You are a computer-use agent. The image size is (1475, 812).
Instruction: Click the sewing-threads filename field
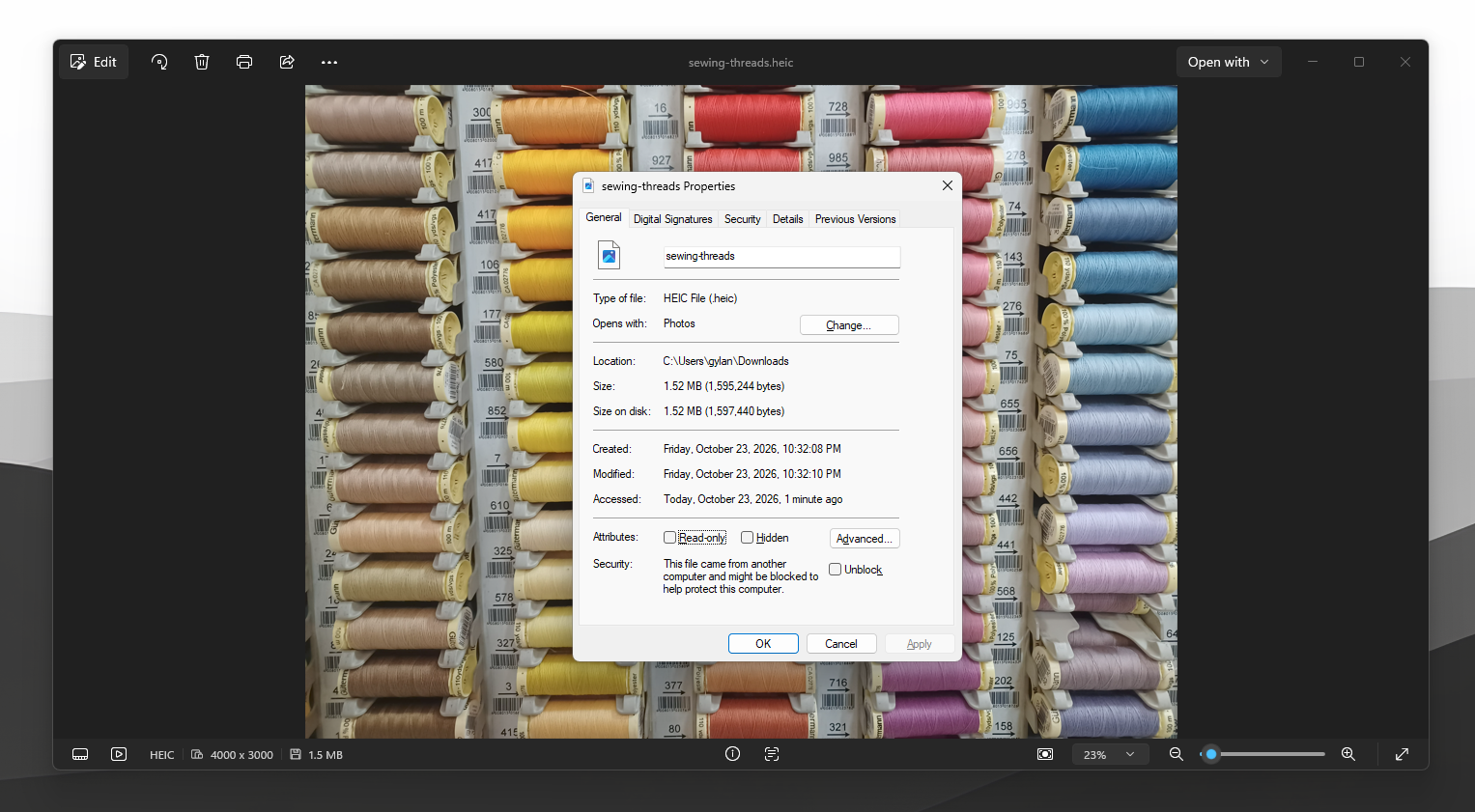[x=781, y=256]
